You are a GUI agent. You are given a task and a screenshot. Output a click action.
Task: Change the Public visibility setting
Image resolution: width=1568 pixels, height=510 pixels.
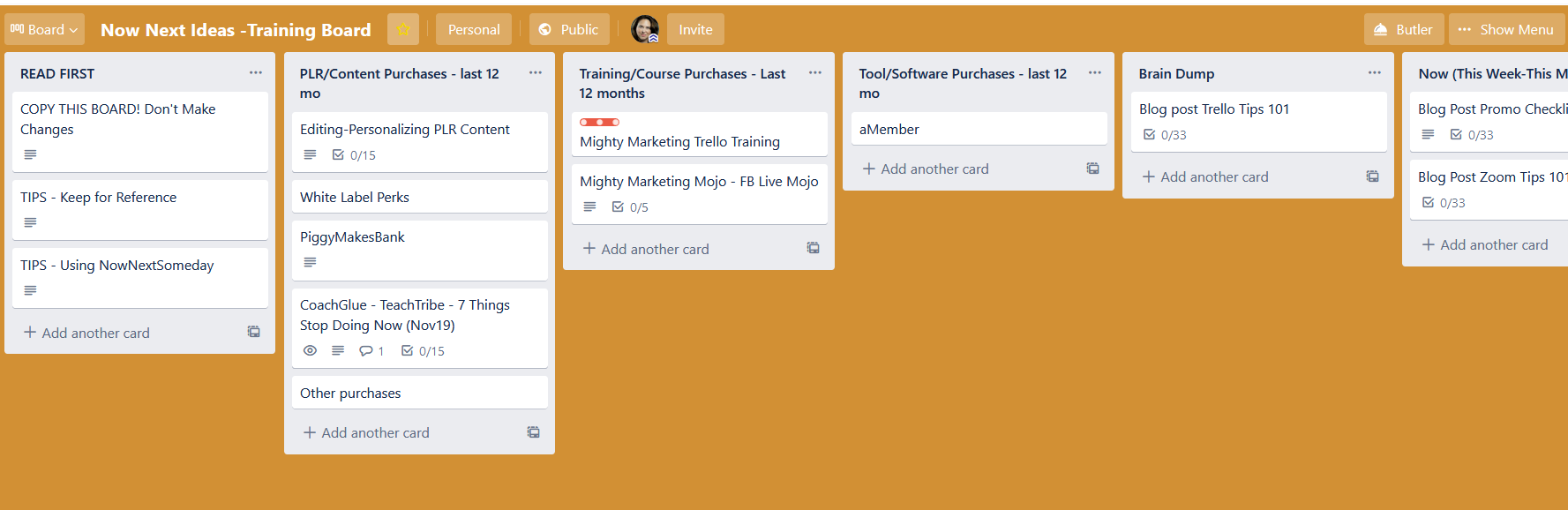click(x=569, y=29)
